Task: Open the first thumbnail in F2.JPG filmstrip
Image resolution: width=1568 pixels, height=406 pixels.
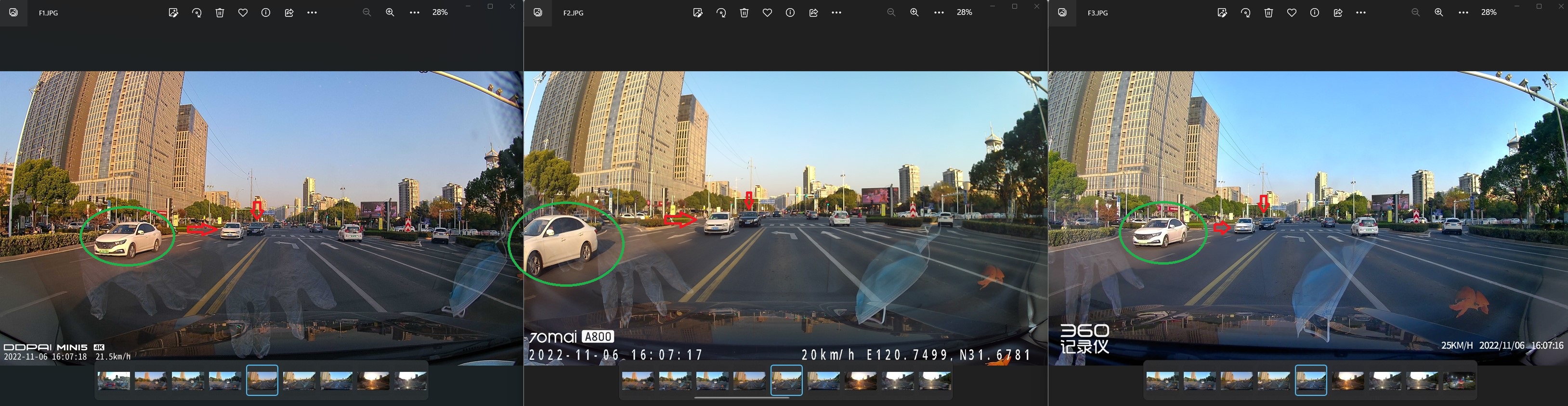Action: 638,381
